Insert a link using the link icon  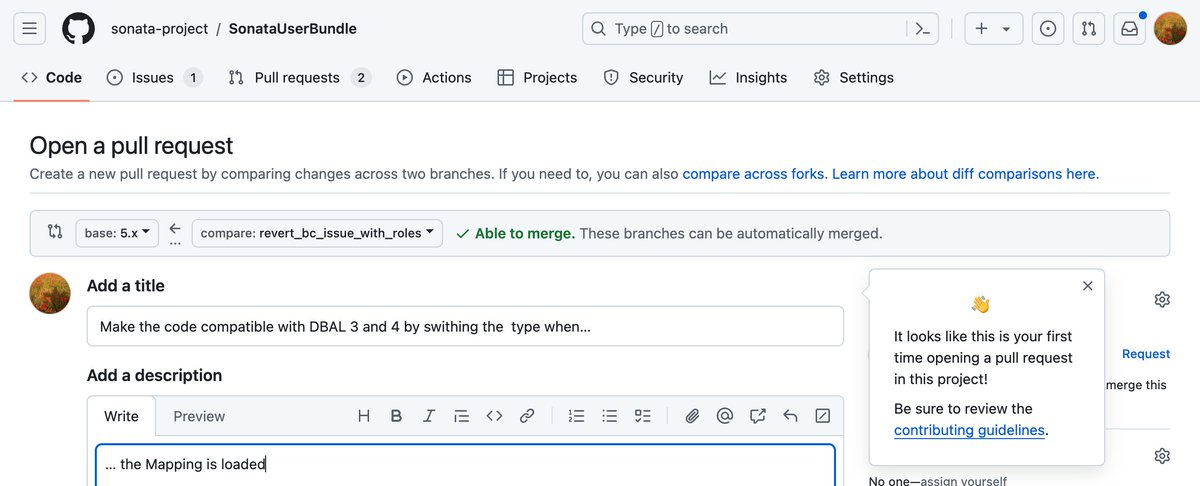pos(527,416)
